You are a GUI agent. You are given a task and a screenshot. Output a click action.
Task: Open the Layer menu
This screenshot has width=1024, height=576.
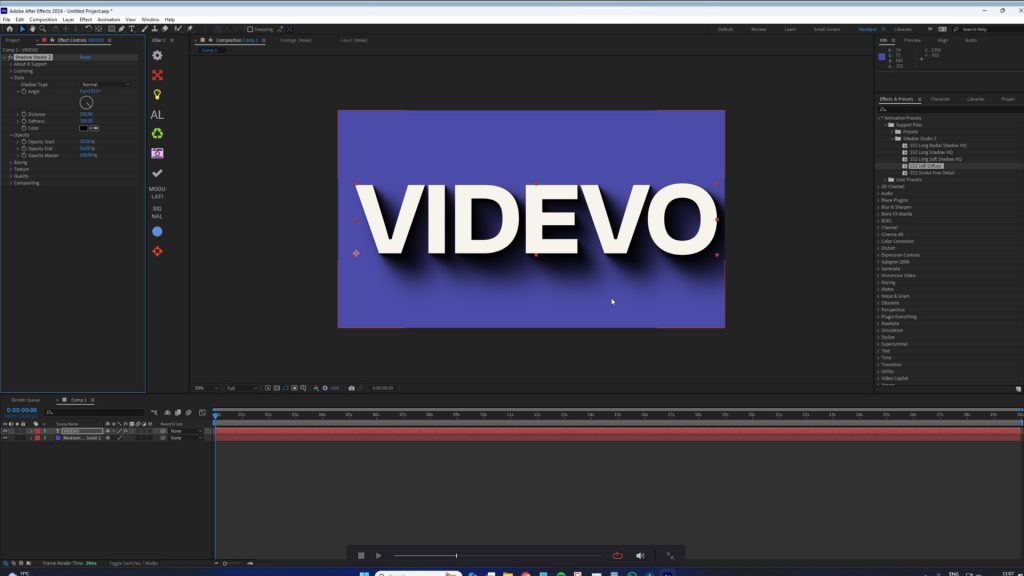point(68,20)
